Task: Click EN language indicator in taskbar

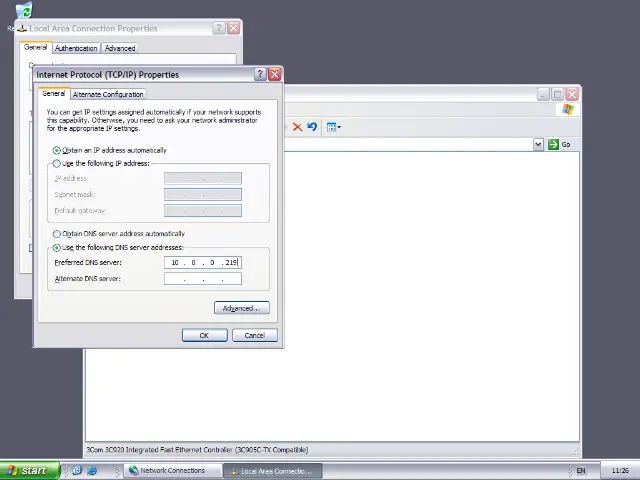Action: click(x=581, y=471)
